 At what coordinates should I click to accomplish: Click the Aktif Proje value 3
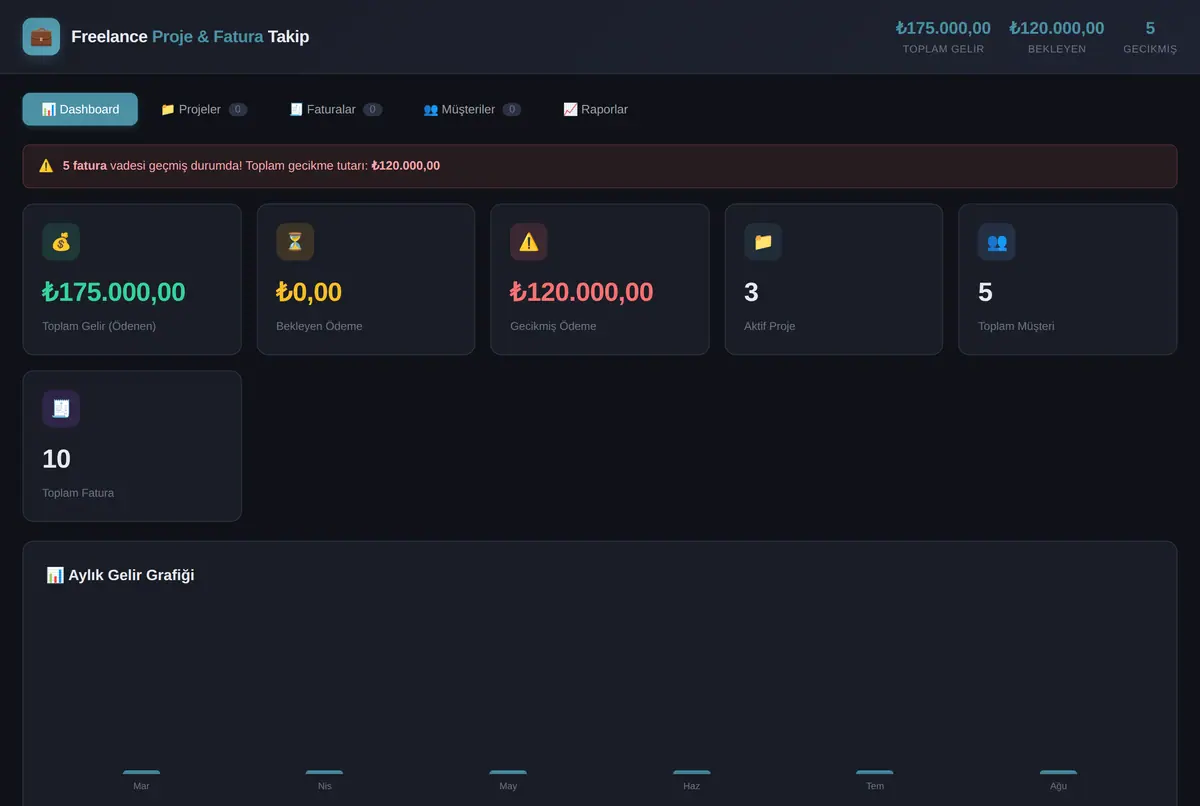751,292
